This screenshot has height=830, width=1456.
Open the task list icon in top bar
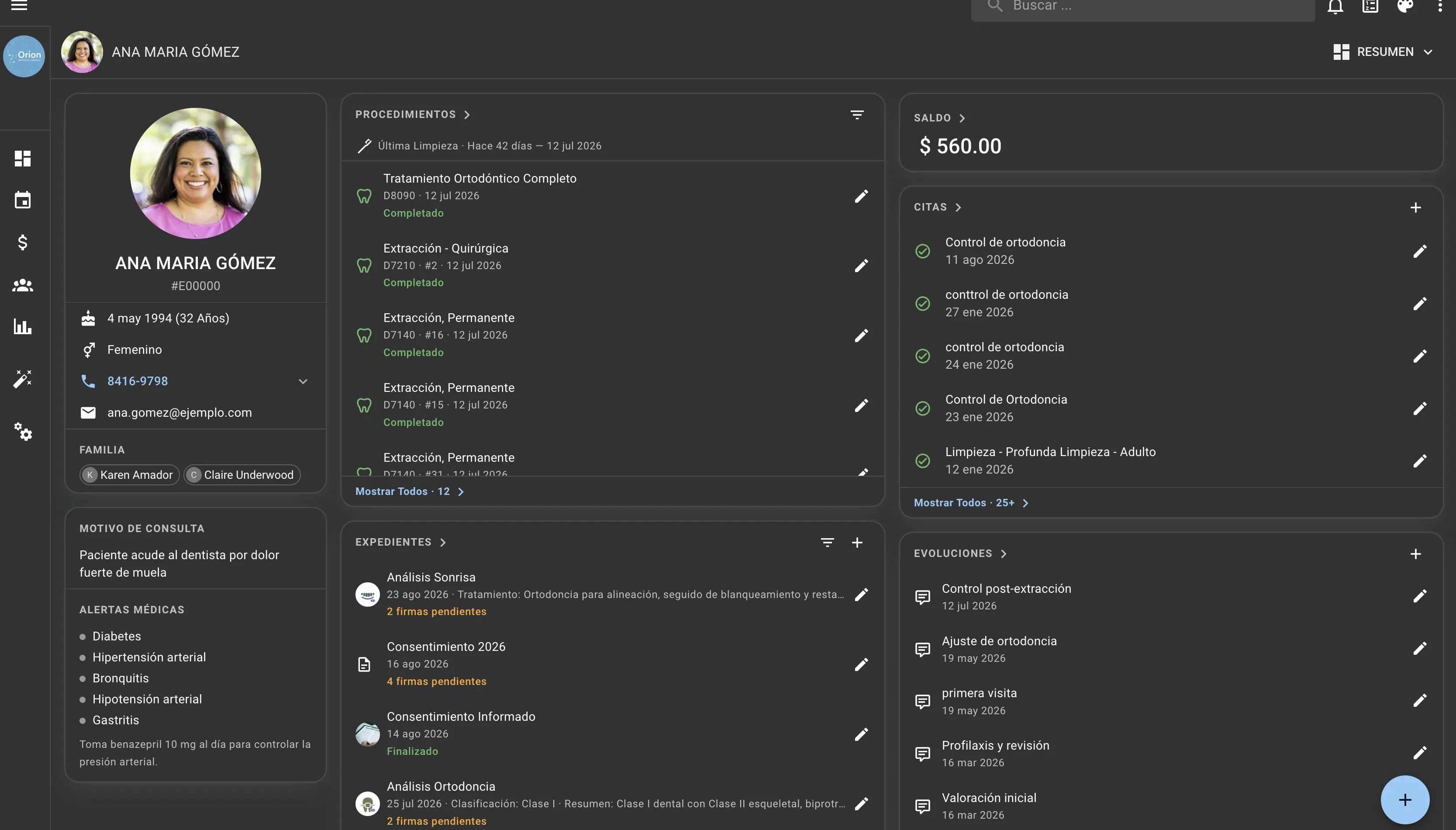point(1370,6)
